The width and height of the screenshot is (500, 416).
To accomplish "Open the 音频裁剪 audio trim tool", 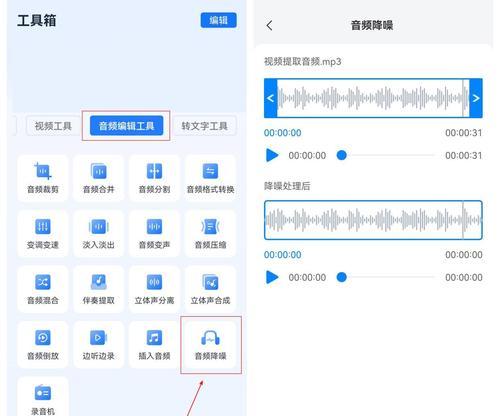I will [x=43, y=178].
